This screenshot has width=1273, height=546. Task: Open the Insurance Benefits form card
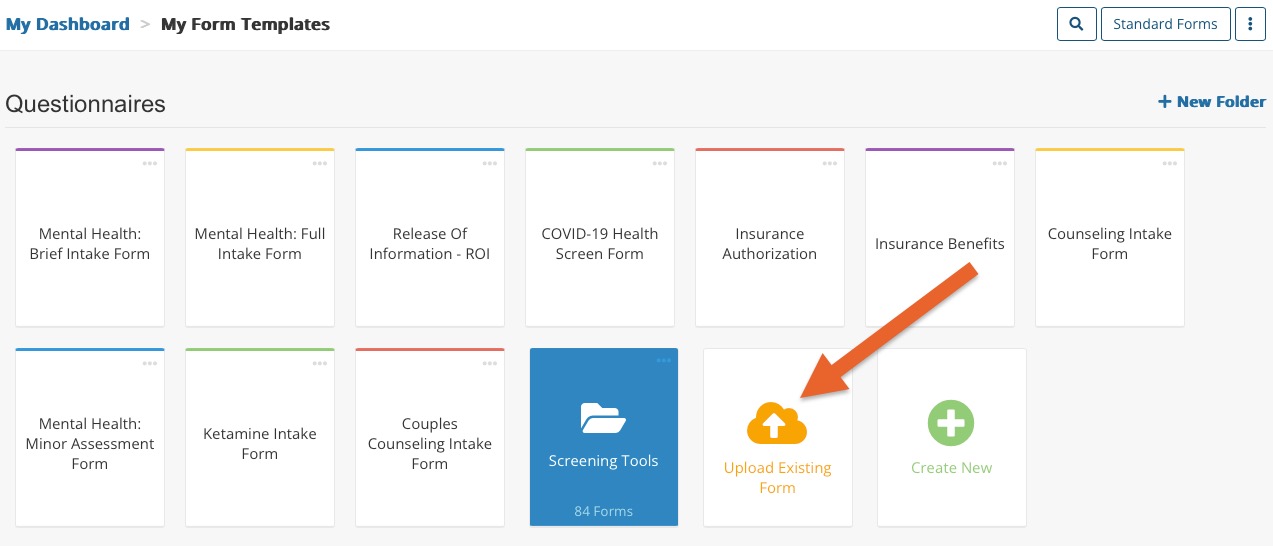[x=940, y=238]
